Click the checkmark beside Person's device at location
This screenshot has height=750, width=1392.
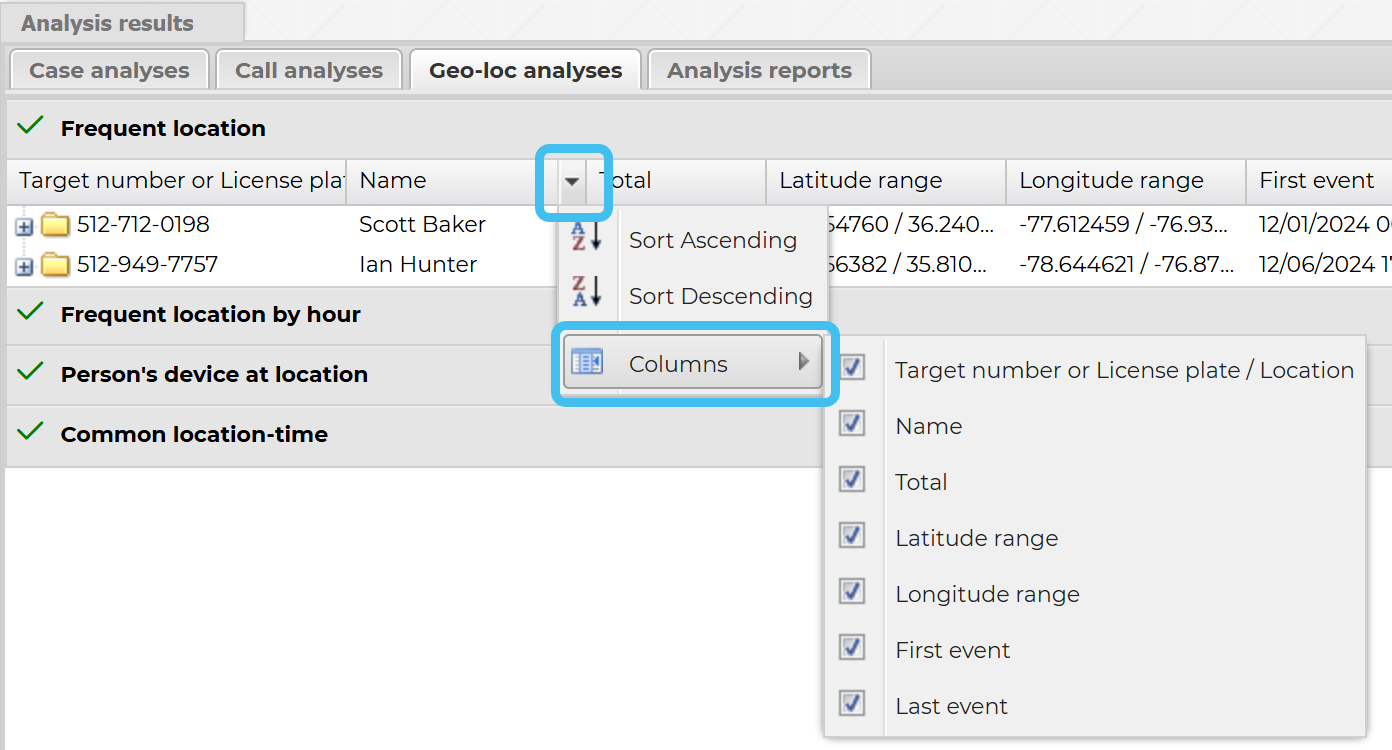(31, 372)
